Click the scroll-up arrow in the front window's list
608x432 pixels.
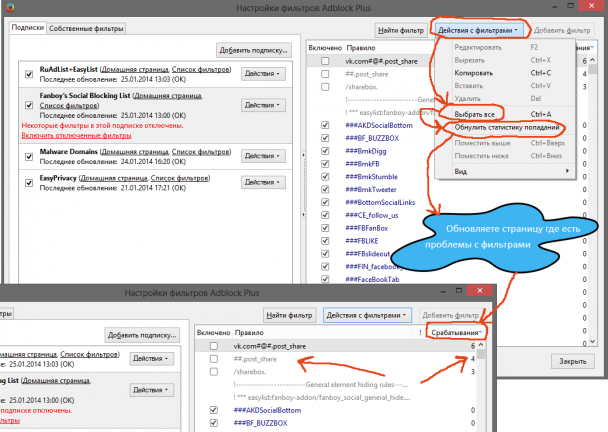(x=481, y=345)
